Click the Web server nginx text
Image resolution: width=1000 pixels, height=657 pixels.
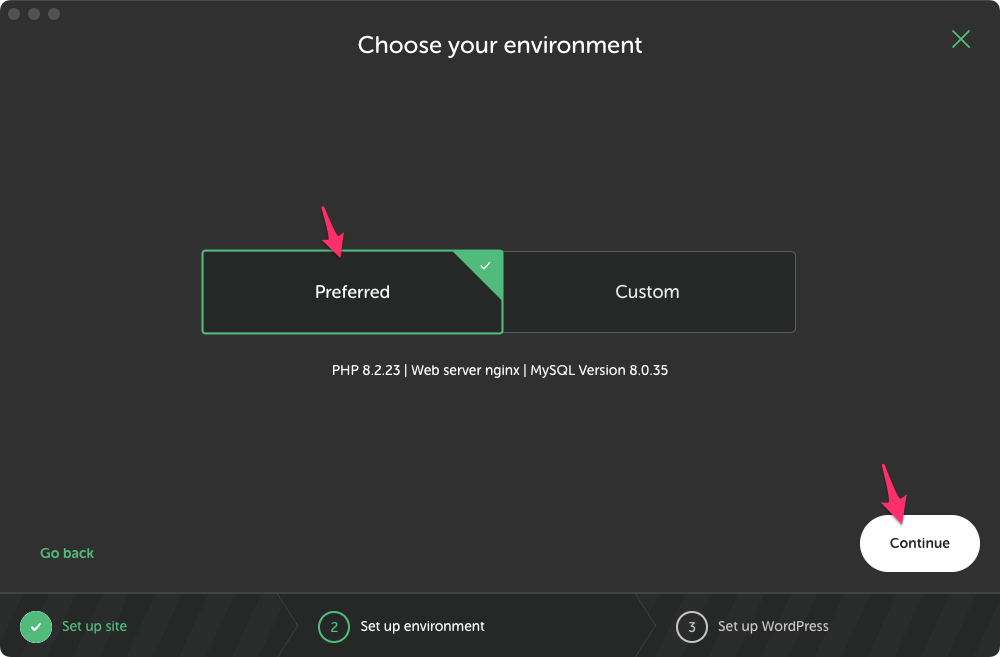tap(466, 370)
